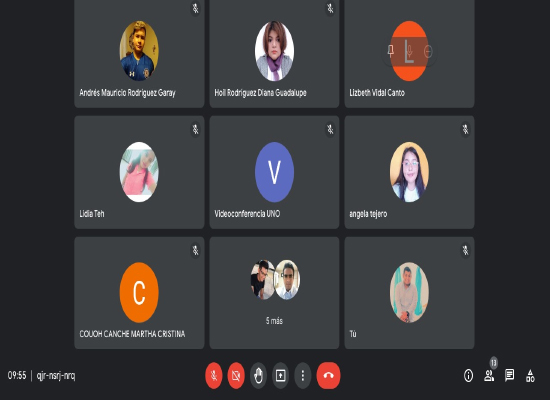Pin Lizbeth Vidal Canto's tile
This screenshot has width=550, height=400.
pos(391,51)
